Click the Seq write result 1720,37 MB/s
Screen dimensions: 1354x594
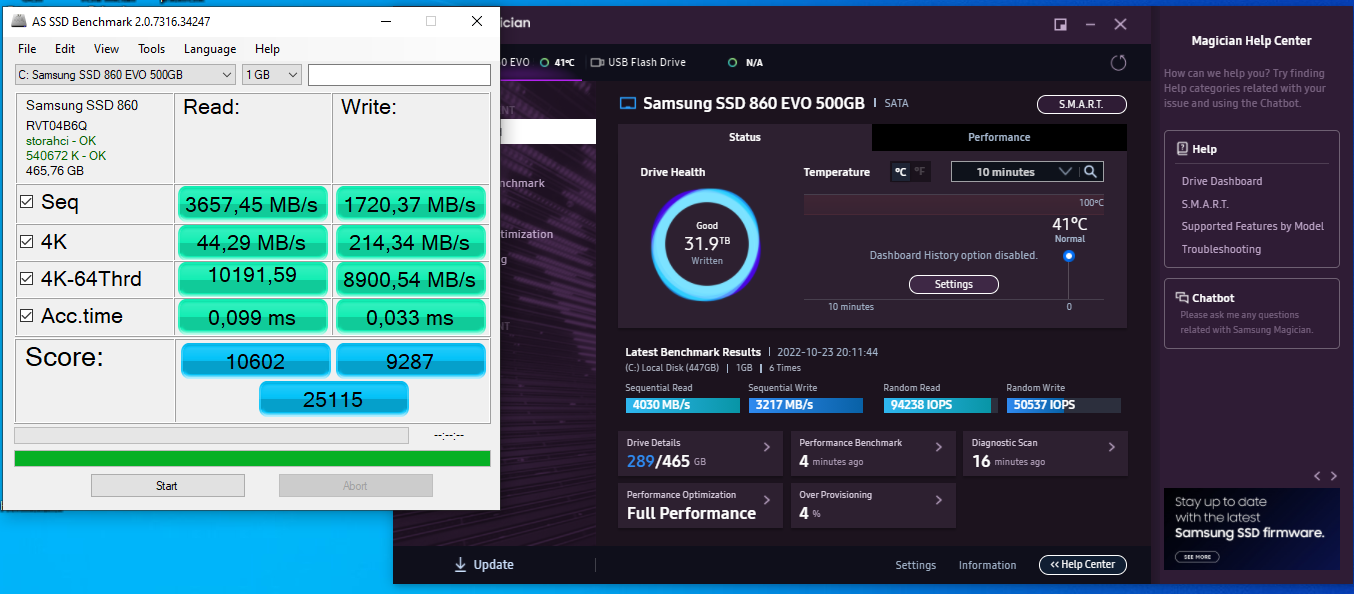(410, 204)
